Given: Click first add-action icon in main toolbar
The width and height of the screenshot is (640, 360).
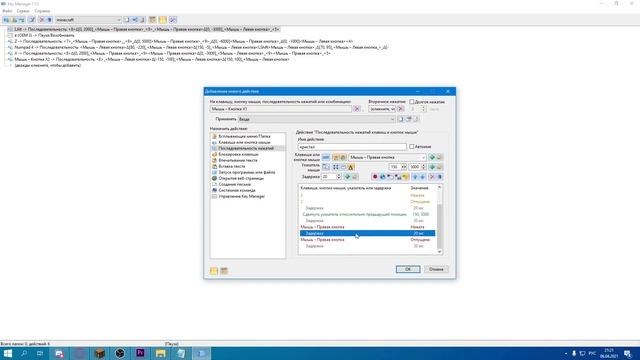Looking at the screenshot, I should 6,20.
